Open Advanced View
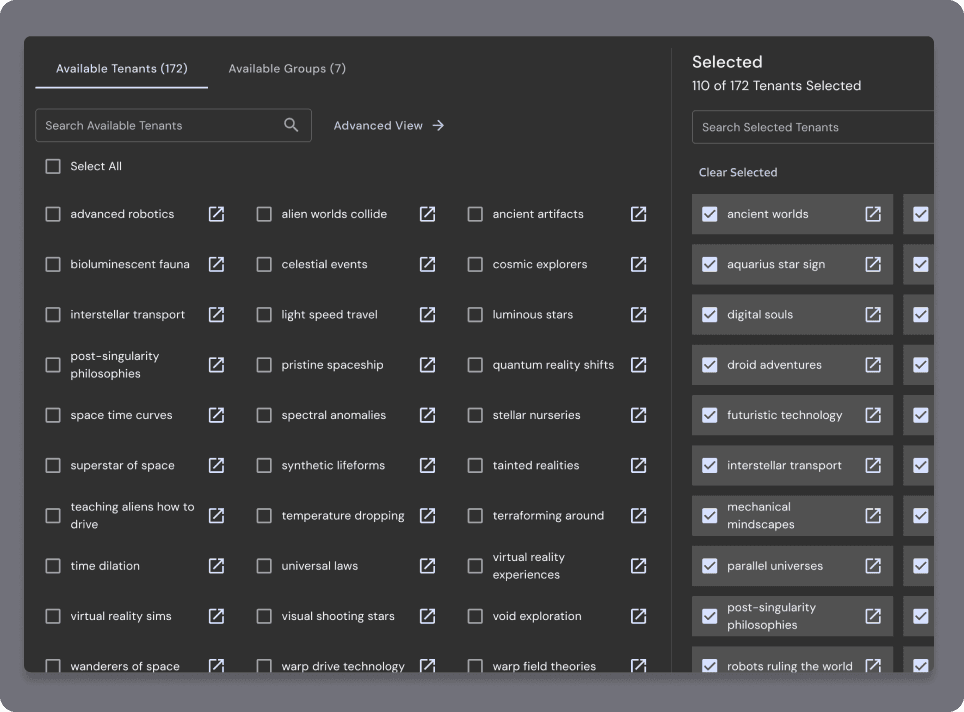 tap(389, 125)
